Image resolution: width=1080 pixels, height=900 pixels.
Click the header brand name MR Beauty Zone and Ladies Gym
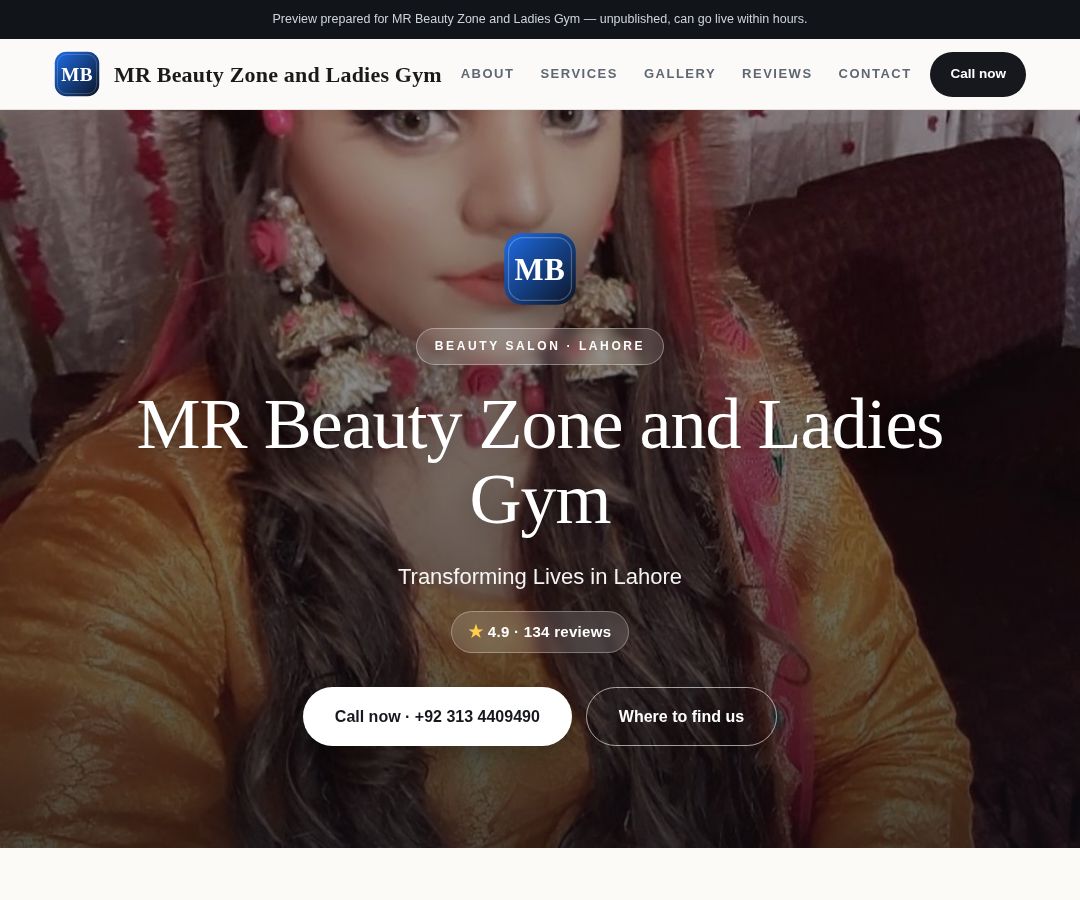coord(278,74)
